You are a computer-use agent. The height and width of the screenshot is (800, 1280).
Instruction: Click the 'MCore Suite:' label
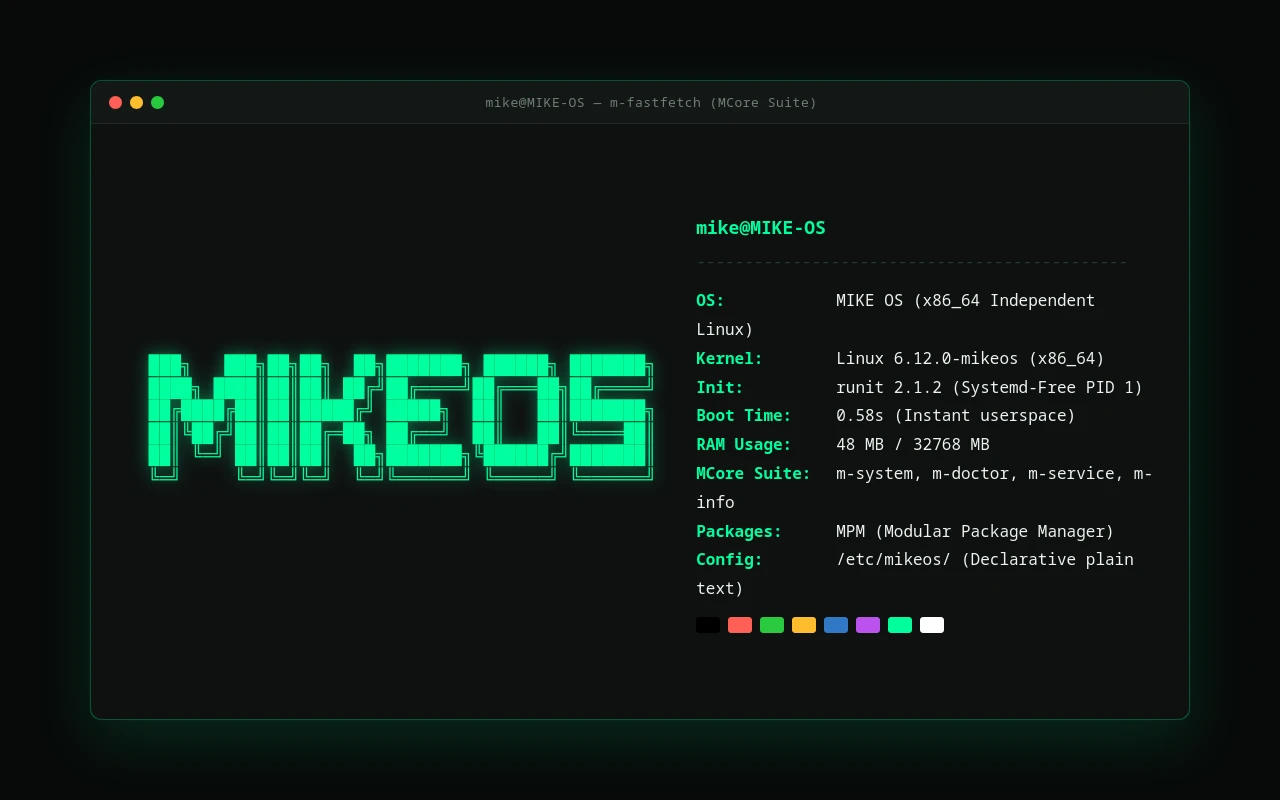point(754,473)
